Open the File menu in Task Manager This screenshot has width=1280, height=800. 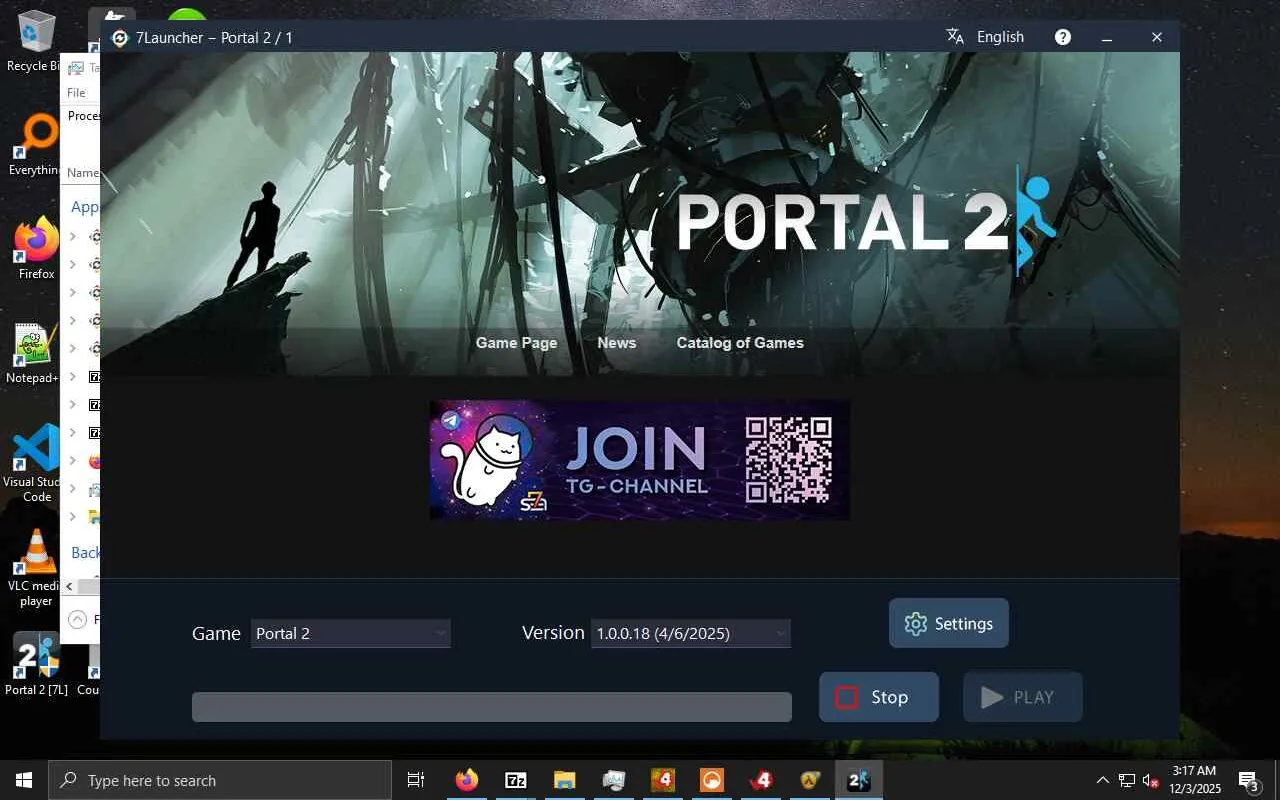pyautogui.click(x=76, y=92)
